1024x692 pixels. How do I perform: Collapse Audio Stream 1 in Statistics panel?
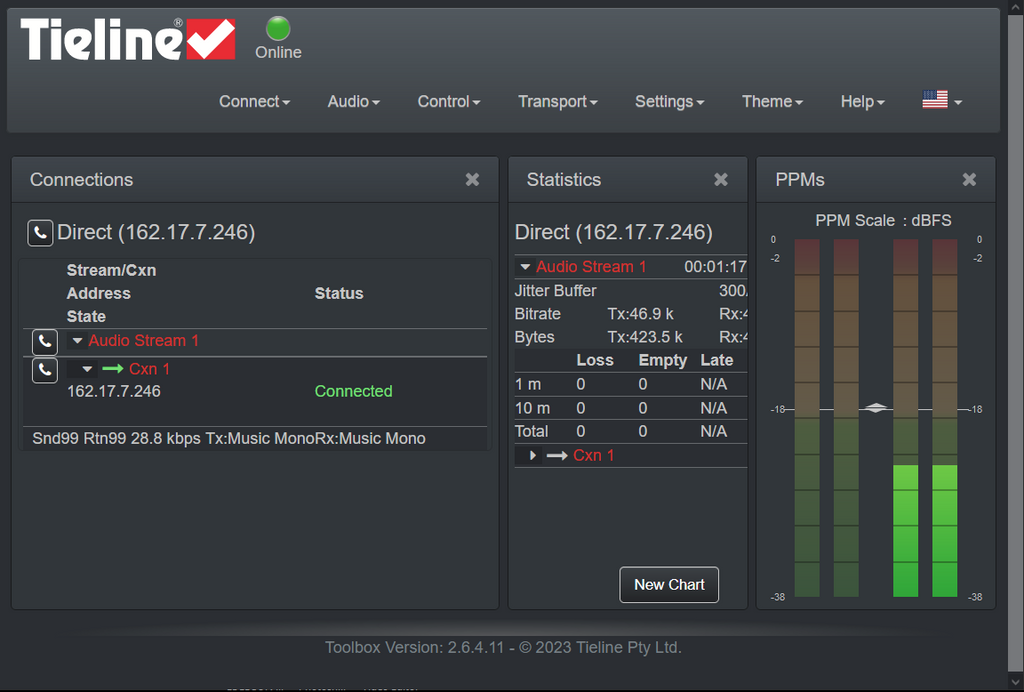525,268
